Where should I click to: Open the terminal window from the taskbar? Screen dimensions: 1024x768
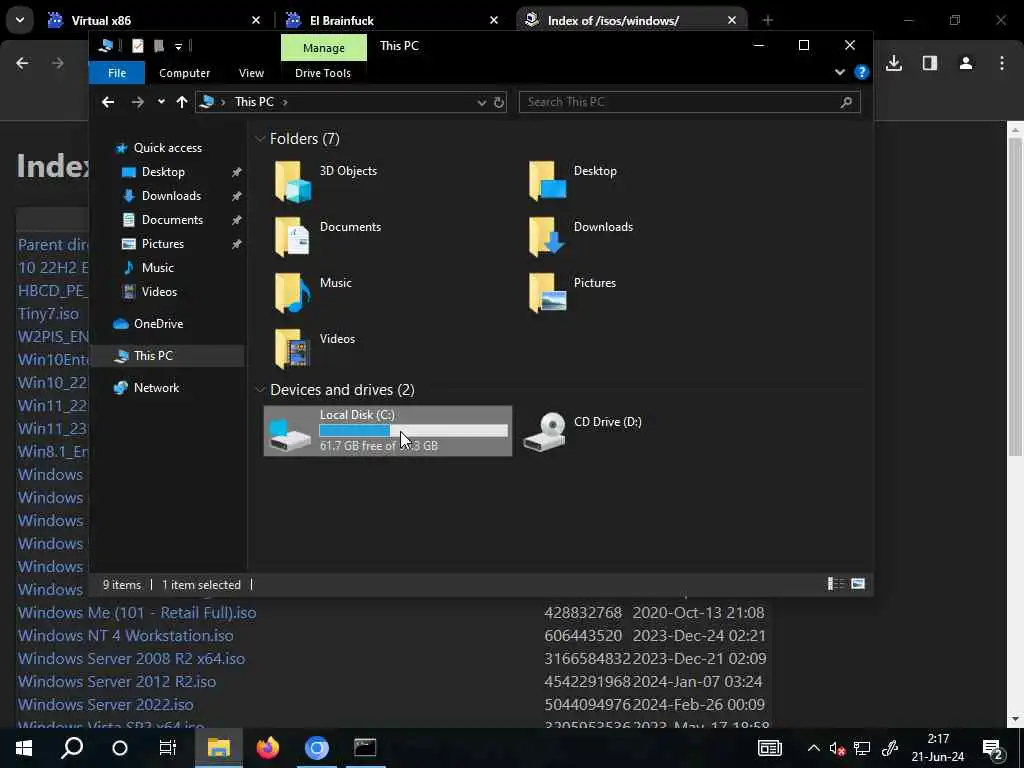(365, 748)
